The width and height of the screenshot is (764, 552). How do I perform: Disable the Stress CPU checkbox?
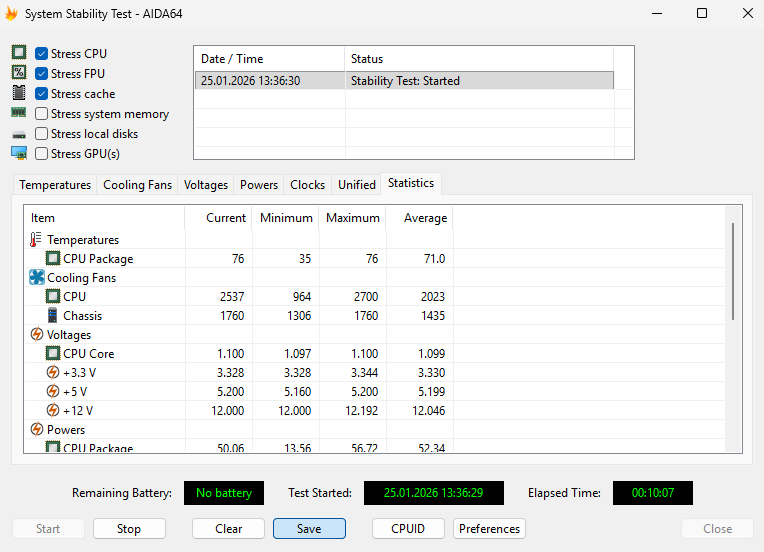click(x=42, y=54)
